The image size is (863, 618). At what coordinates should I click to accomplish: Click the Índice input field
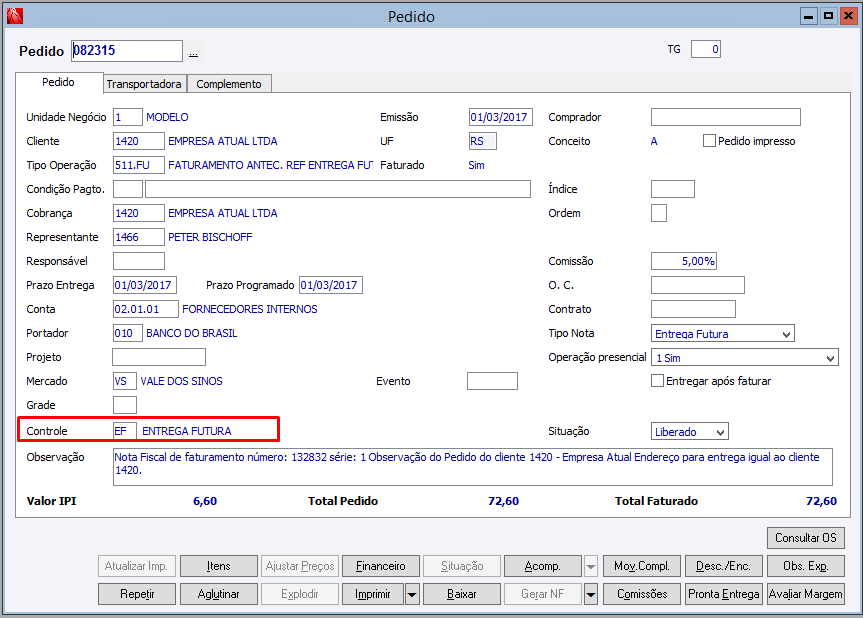click(673, 189)
